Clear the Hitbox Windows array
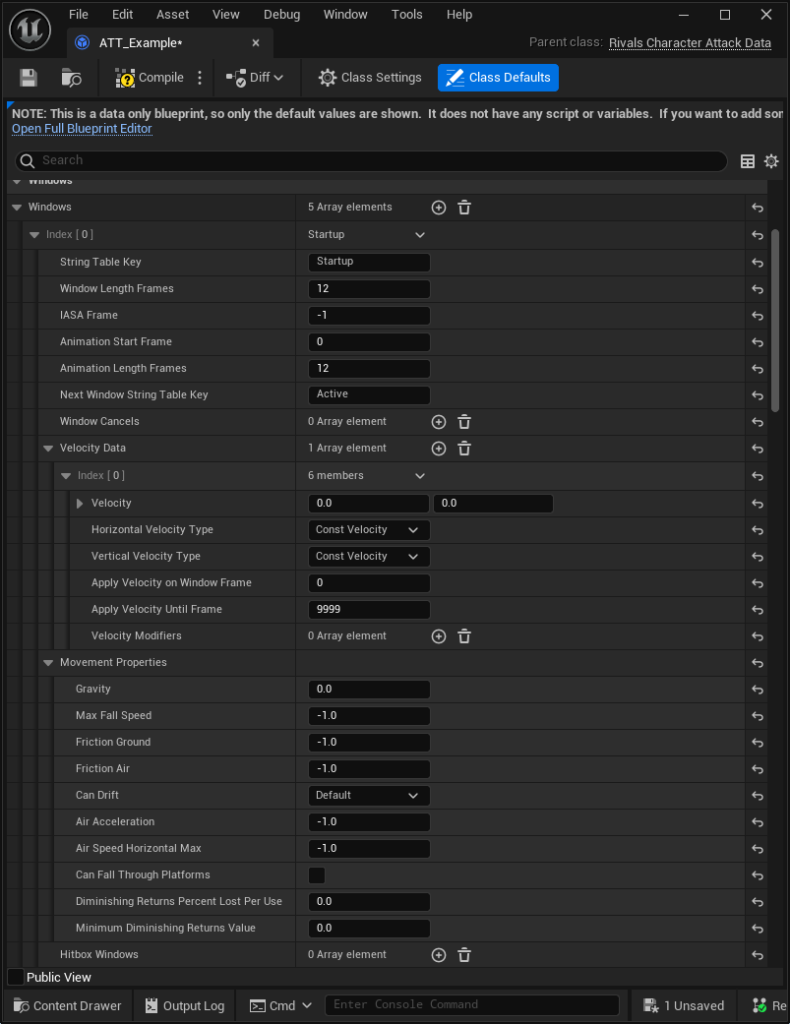 464,955
